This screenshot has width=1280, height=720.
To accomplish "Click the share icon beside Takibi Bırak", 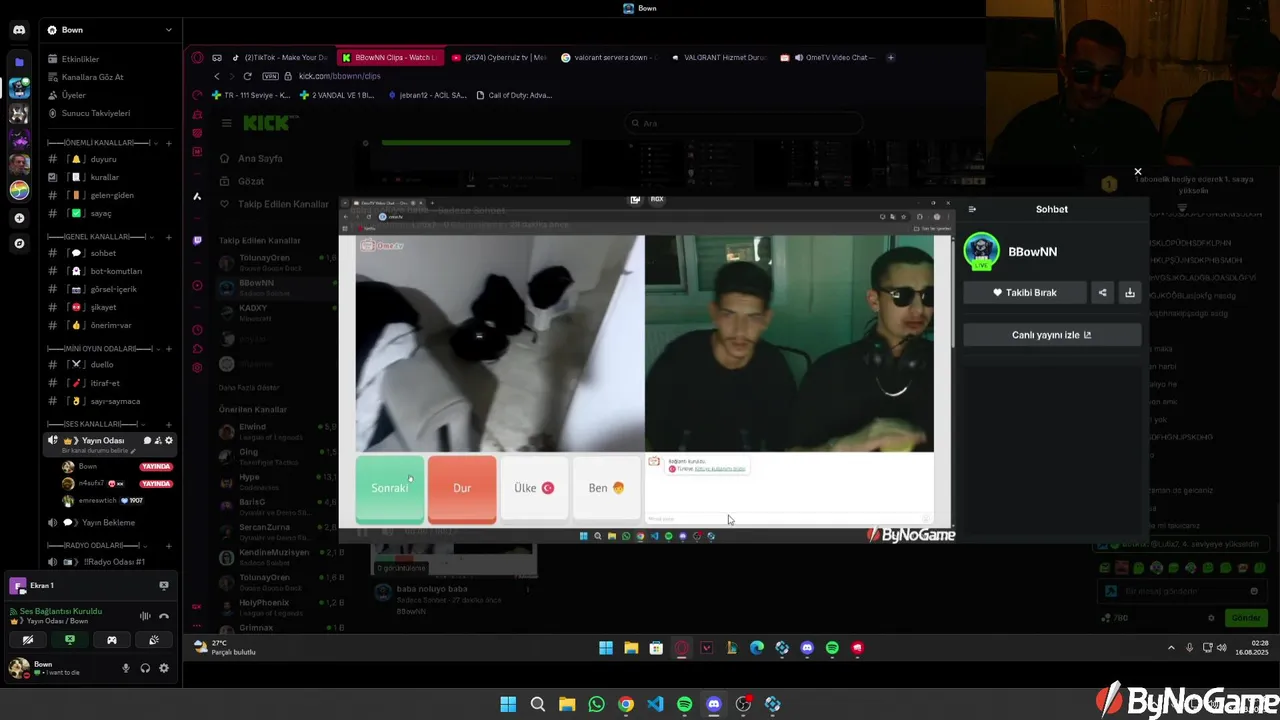I will [x=1102, y=293].
